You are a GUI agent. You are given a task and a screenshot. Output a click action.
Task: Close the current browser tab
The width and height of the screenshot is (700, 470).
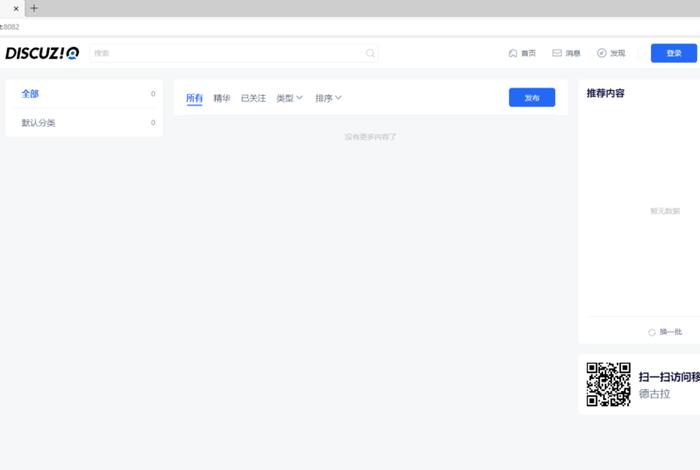pos(16,8)
